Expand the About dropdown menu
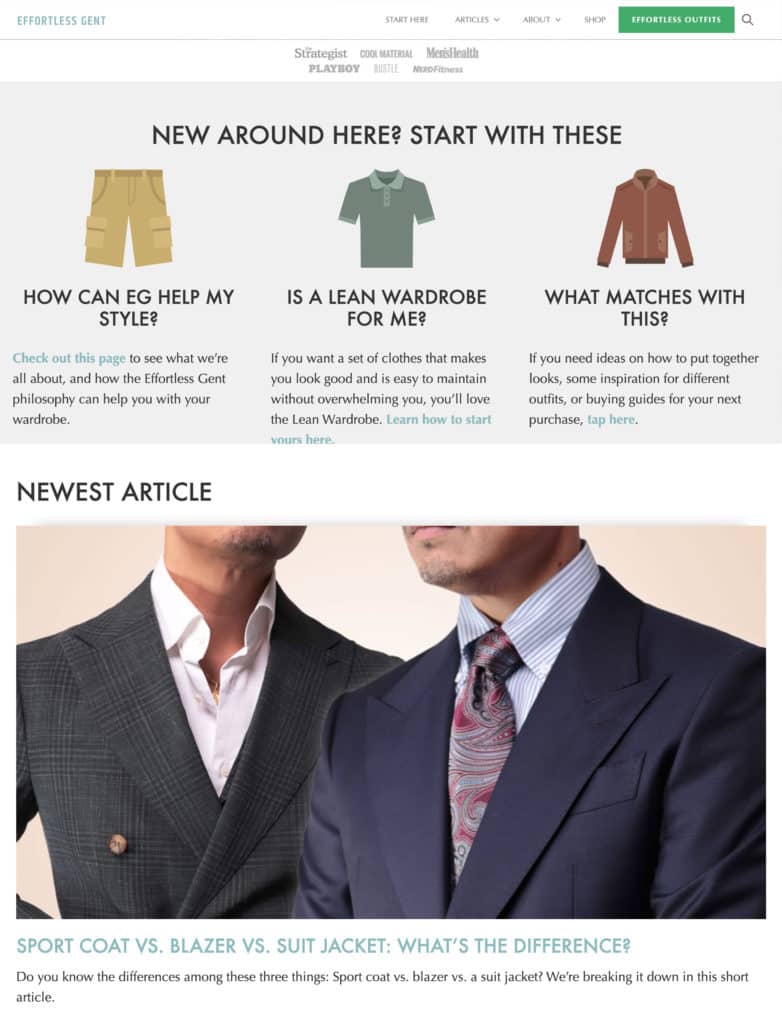Screen dimensions: 782x1024 pos(542,20)
